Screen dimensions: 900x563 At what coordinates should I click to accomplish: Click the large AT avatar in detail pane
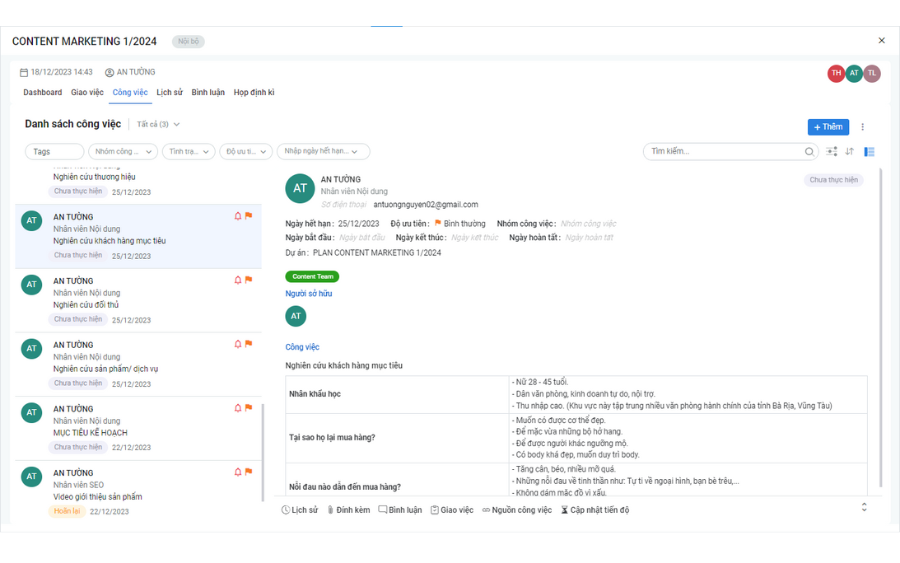coord(300,188)
